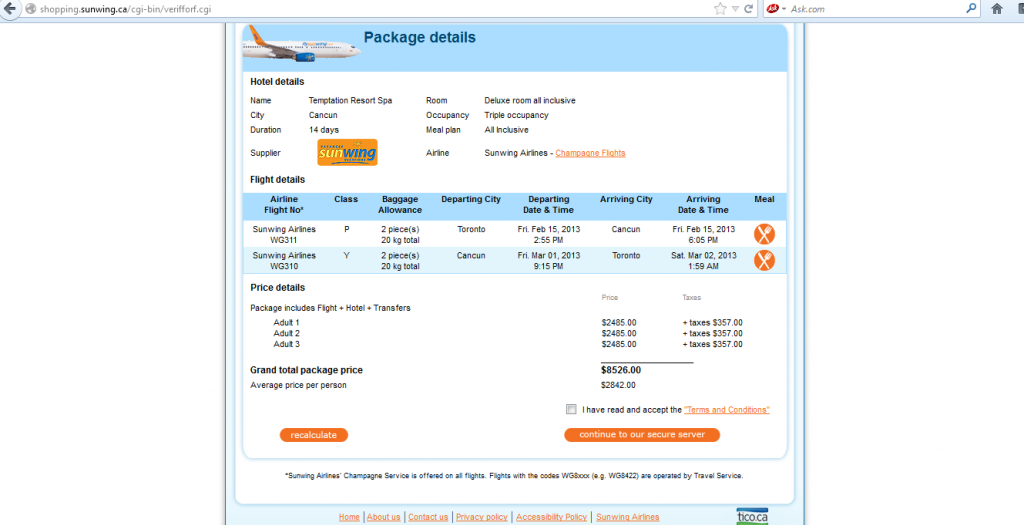
Task: Click the Departing City column header
Action: pyautogui.click(x=471, y=199)
